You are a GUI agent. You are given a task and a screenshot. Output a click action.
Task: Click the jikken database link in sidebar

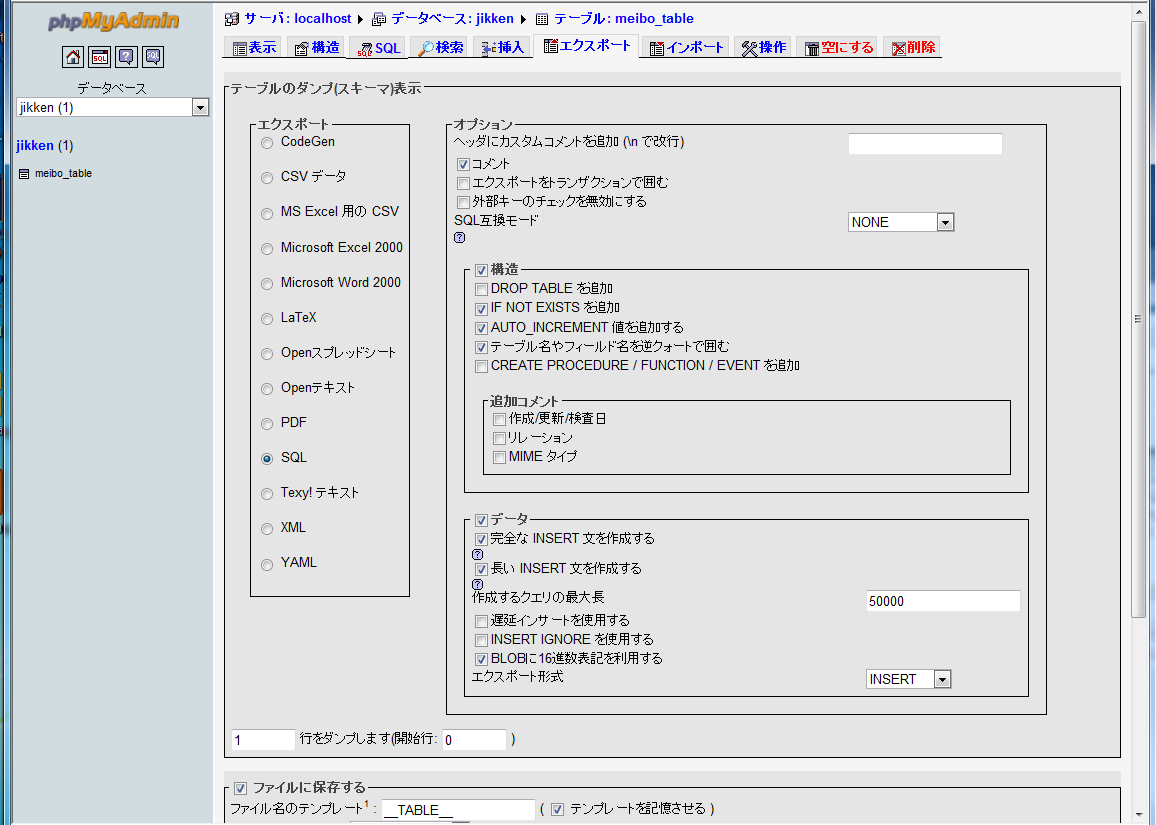point(35,146)
